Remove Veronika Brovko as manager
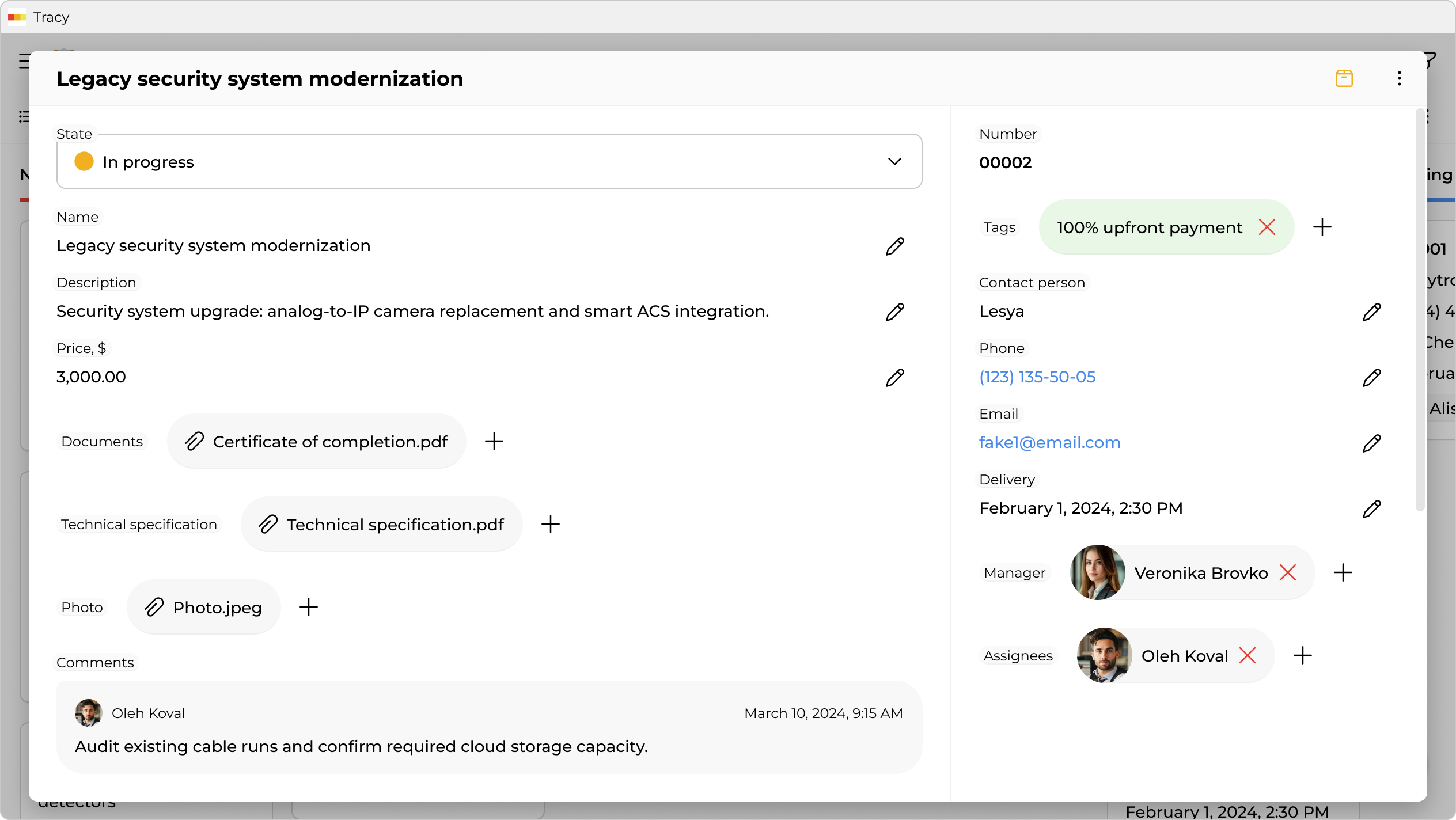This screenshot has height=820, width=1456. (x=1287, y=573)
